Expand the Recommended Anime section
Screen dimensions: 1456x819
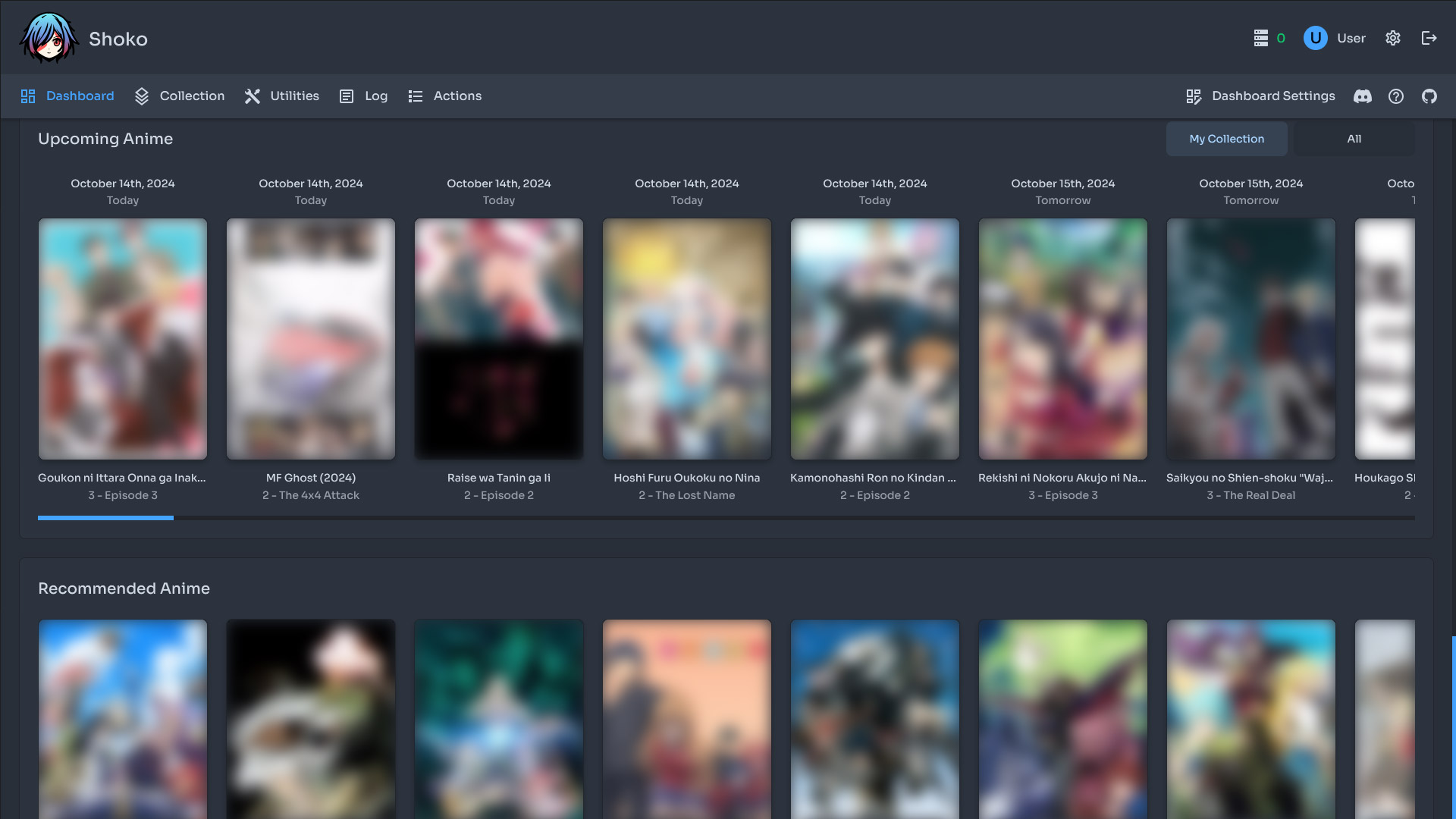coord(123,588)
